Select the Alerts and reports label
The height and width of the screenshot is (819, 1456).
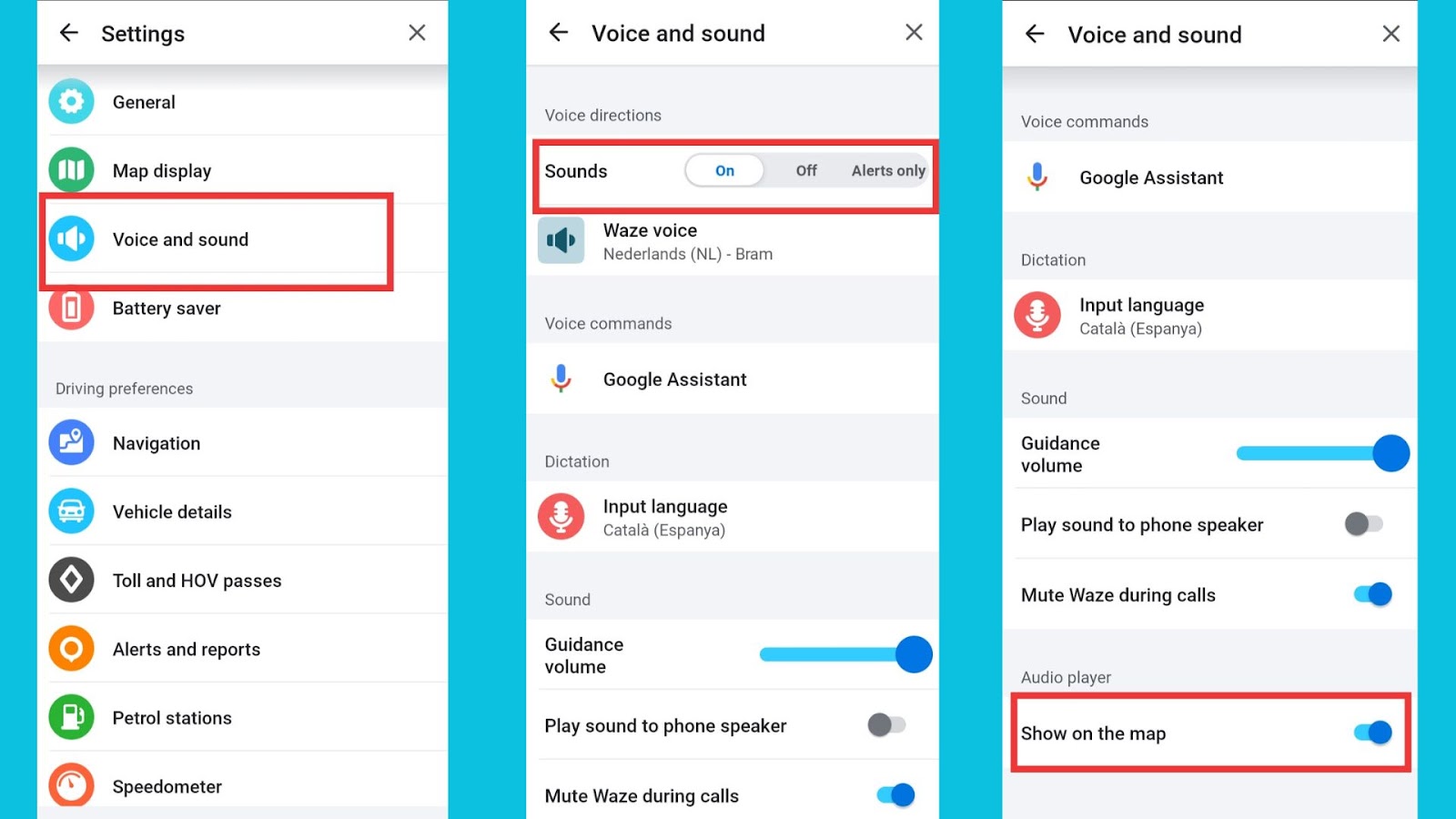(187, 649)
